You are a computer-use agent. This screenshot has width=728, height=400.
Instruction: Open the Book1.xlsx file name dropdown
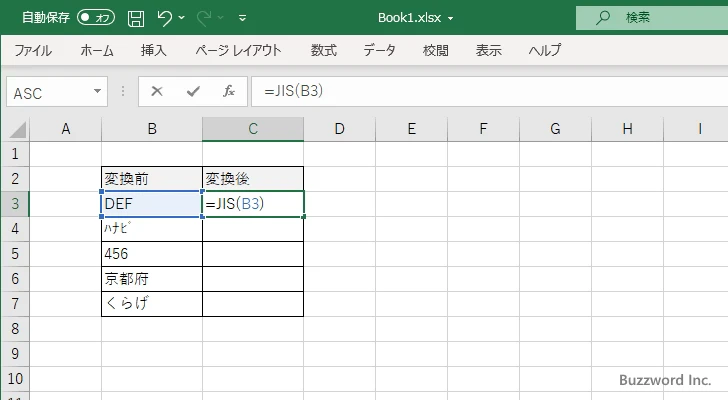pyautogui.click(x=450, y=19)
